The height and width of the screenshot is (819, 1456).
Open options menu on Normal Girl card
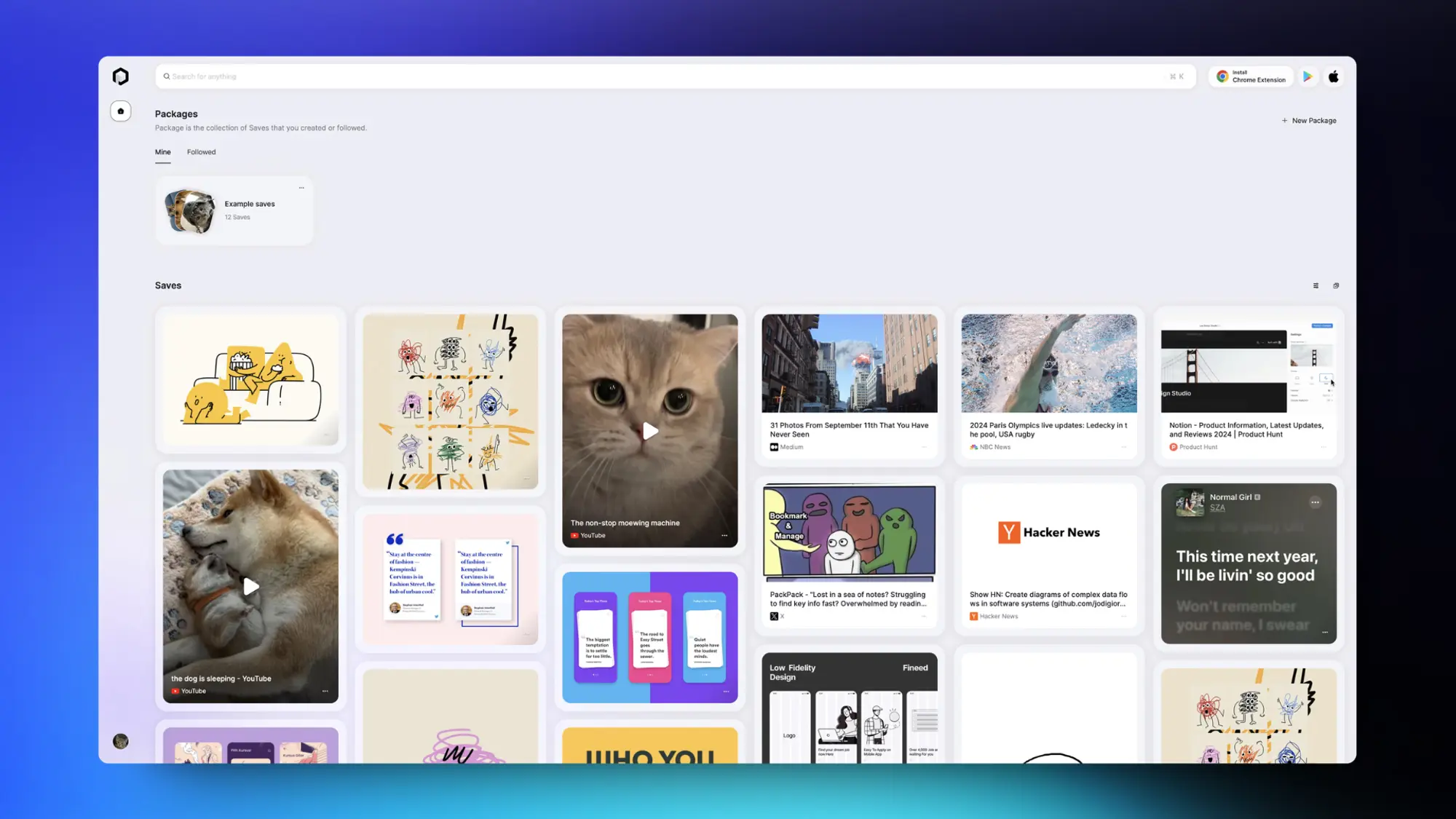point(1315,502)
